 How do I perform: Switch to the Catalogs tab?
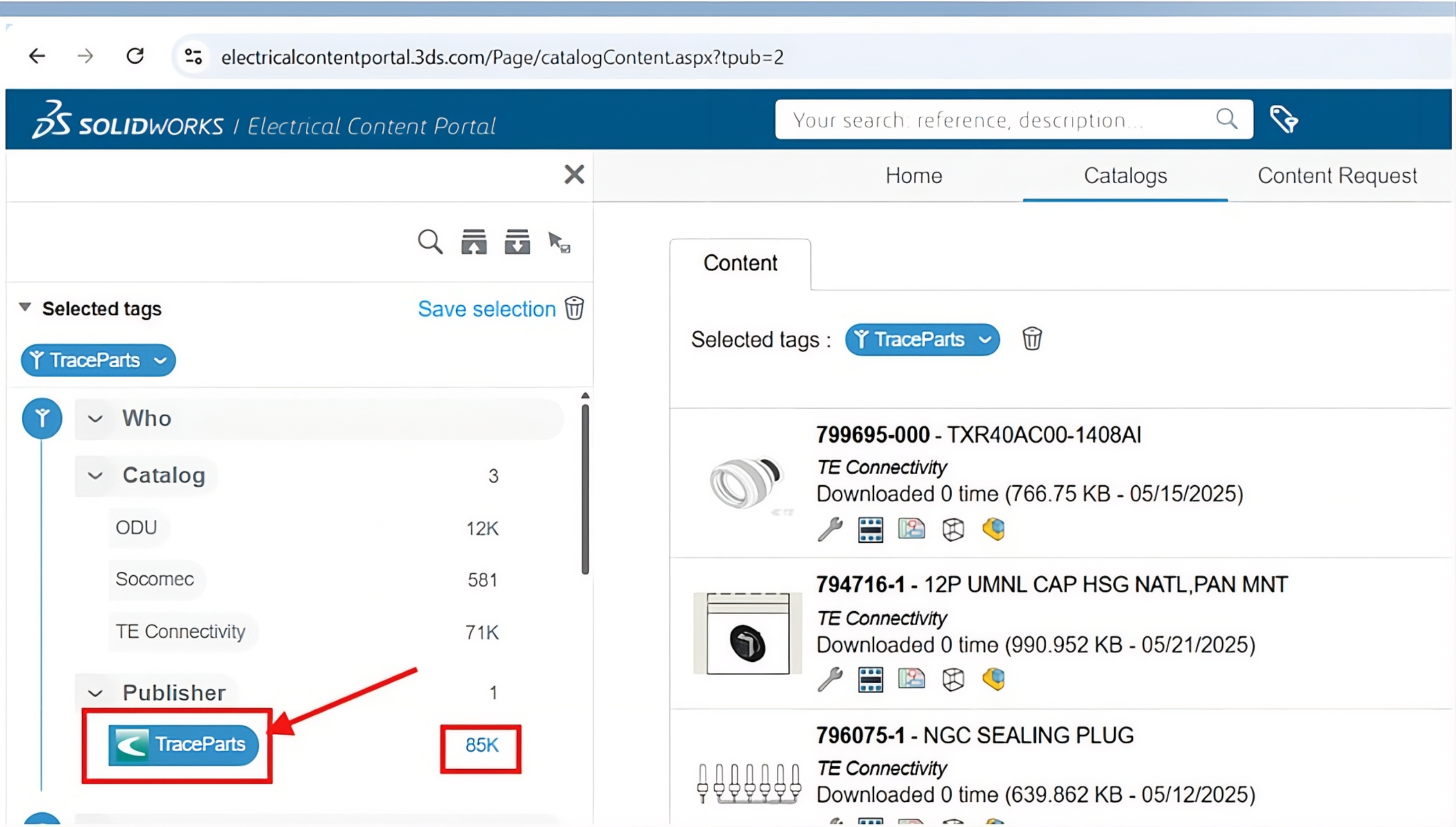1126,176
